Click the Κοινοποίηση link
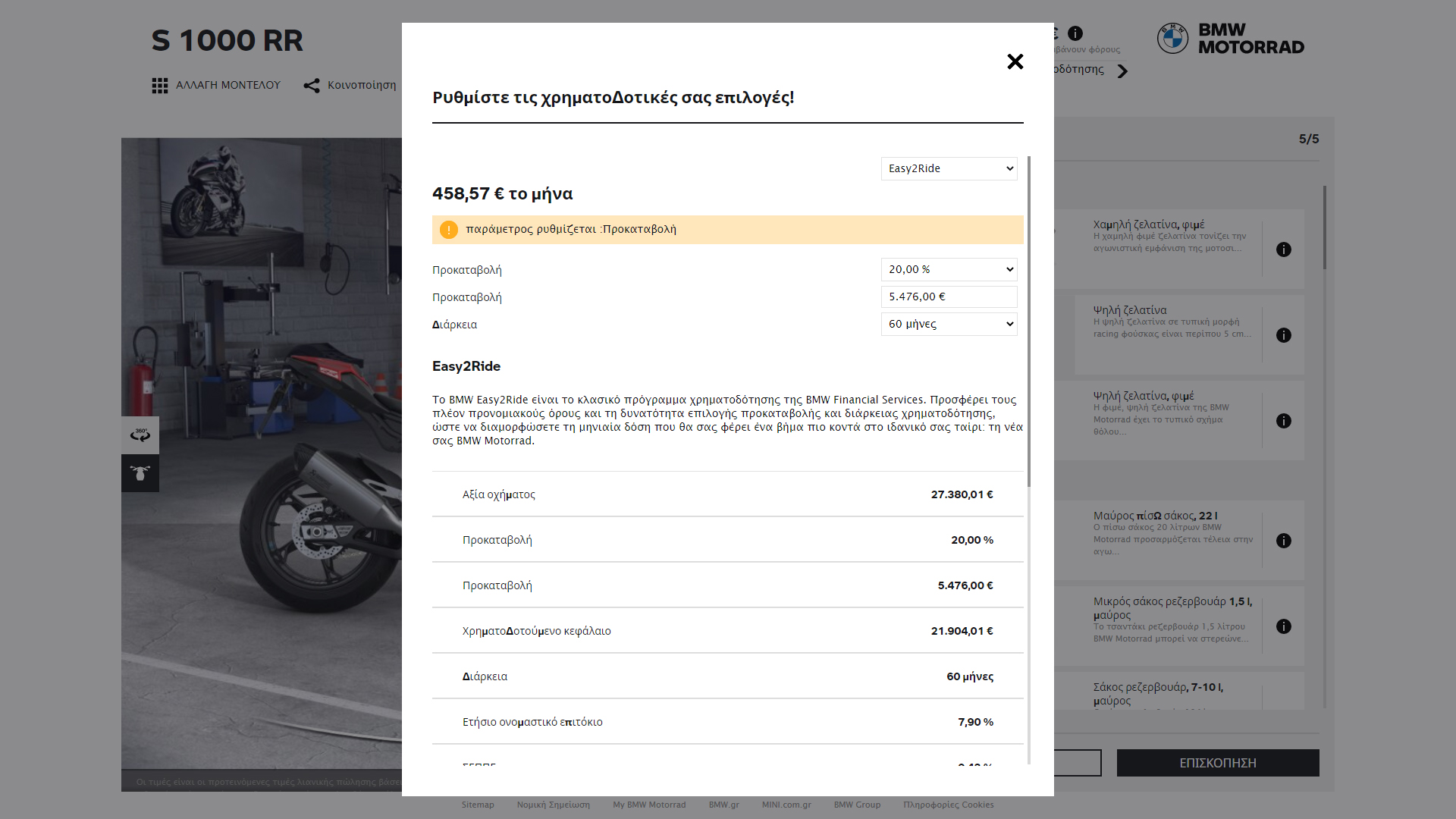This screenshot has width=1456, height=819. (362, 85)
